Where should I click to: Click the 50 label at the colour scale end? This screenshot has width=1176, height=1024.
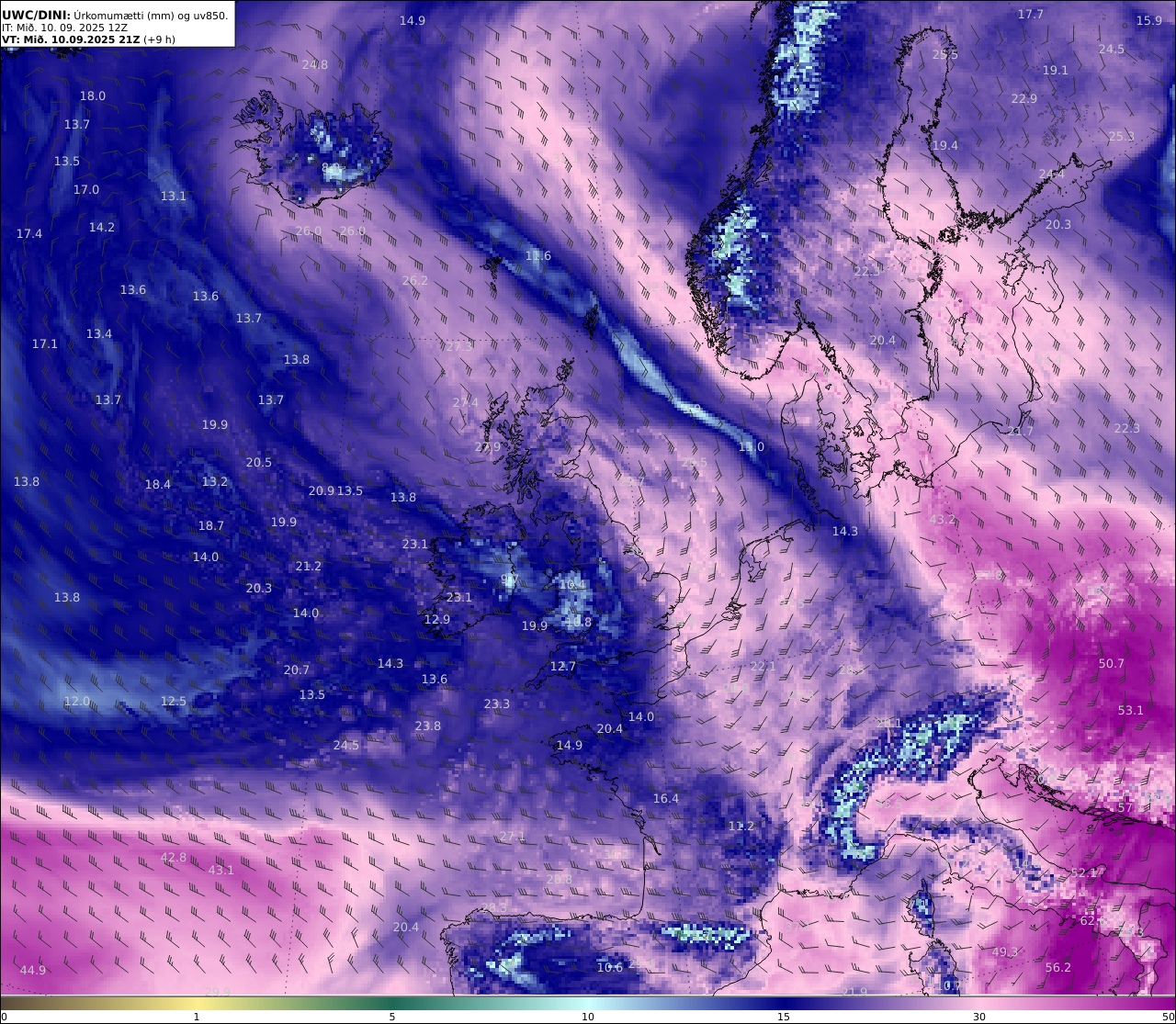pos(1168,1017)
